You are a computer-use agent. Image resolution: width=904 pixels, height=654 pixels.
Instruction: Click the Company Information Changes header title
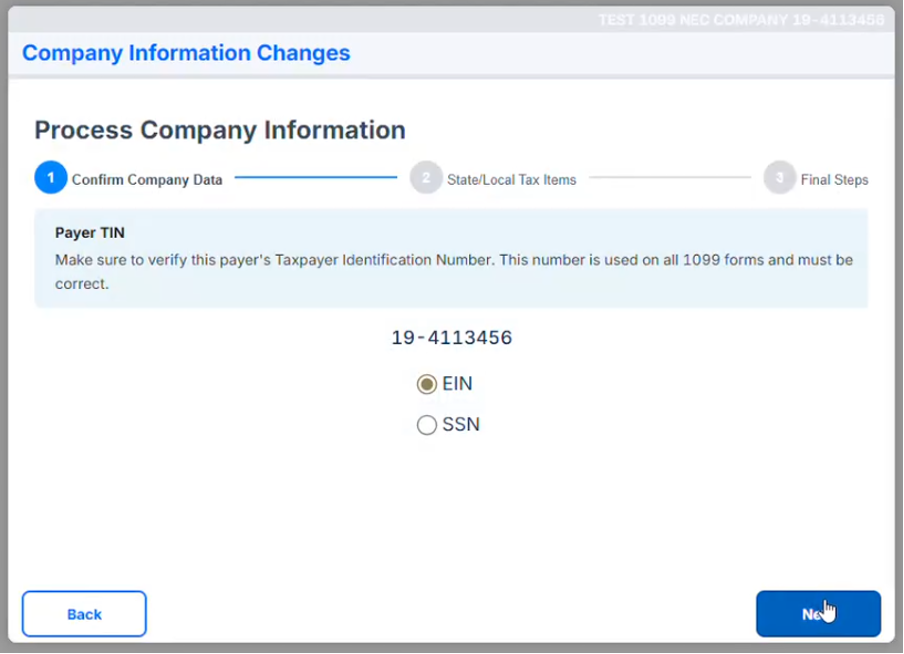(x=186, y=53)
